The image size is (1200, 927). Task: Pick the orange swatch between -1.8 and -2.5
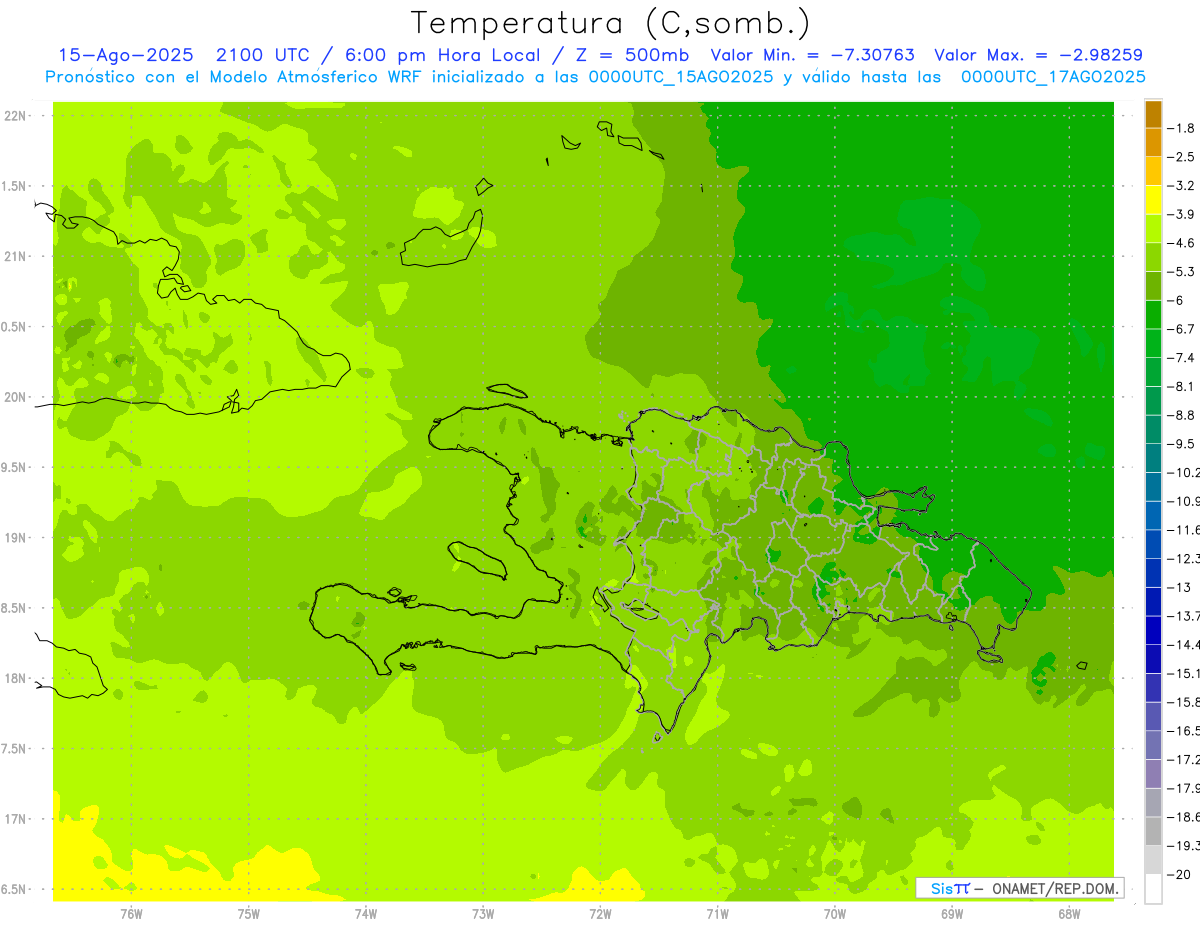pos(1153,143)
